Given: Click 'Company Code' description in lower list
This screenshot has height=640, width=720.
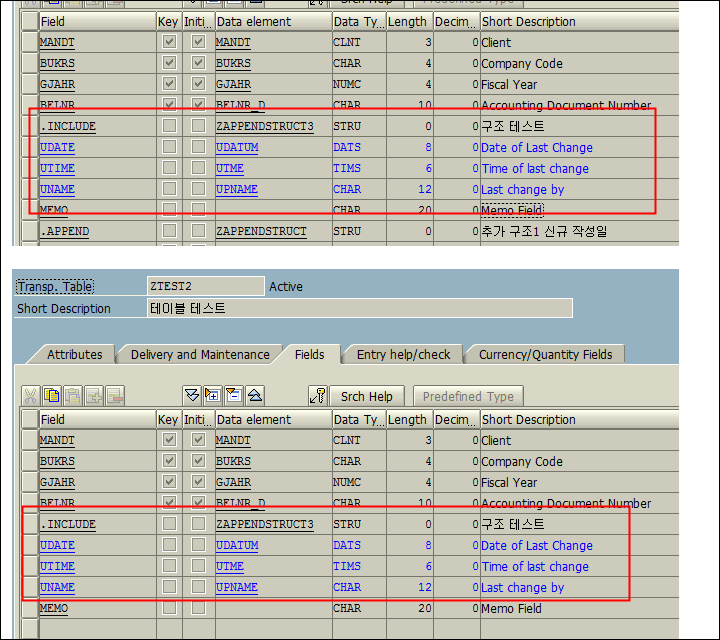Looking at the screenshot, I should [522, 461].
